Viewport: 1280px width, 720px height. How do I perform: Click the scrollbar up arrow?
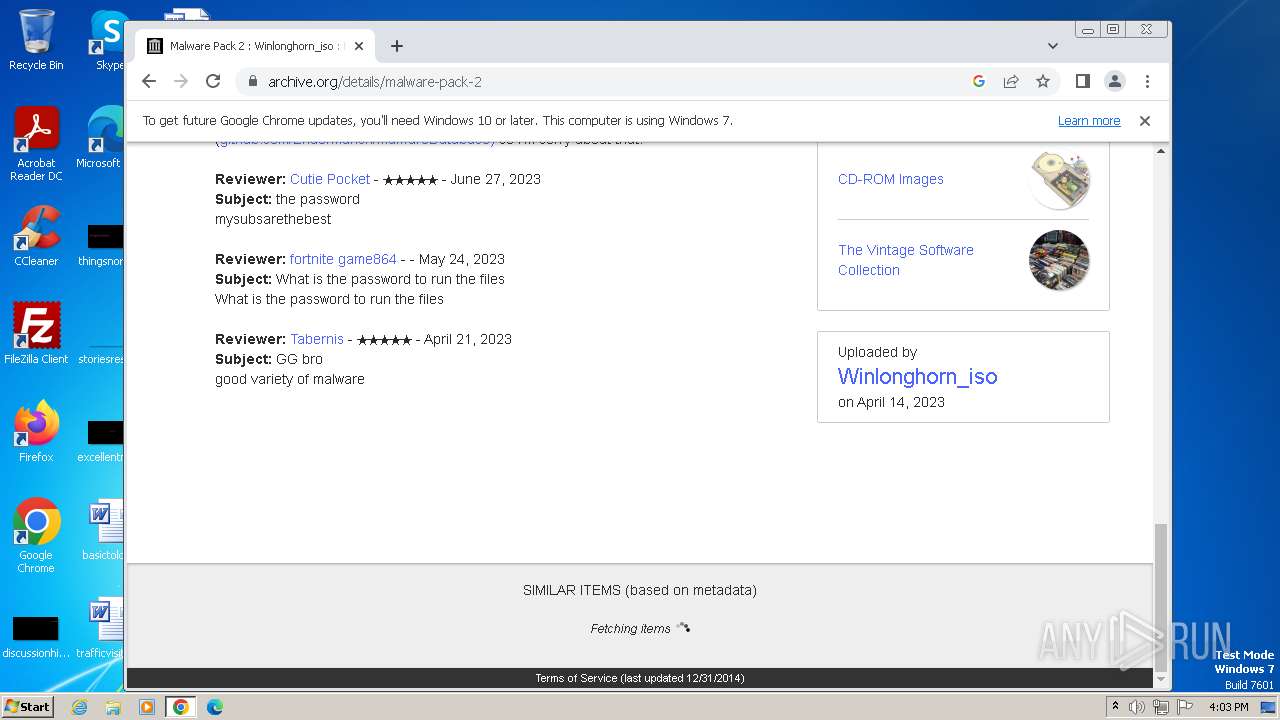point(1160,151)
